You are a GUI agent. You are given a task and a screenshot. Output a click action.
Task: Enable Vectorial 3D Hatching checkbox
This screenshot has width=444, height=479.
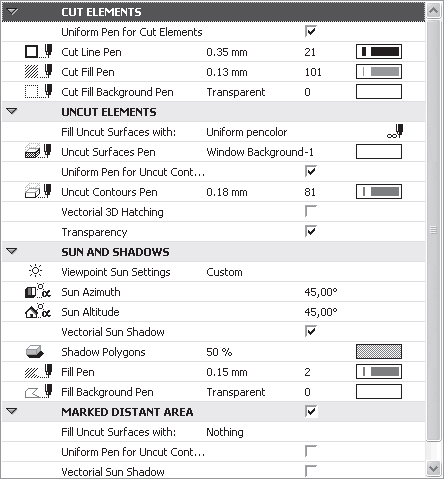point(311,211)
